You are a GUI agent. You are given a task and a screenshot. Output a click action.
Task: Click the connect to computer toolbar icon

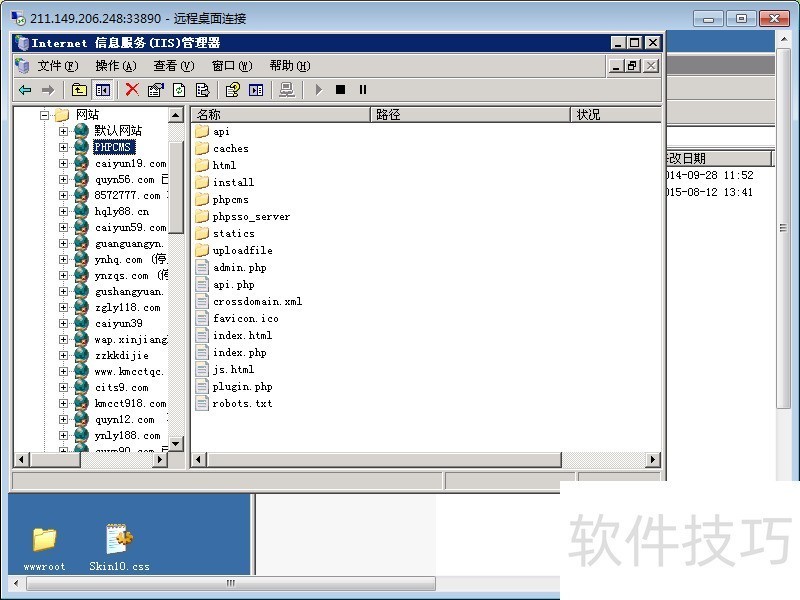pos(287,90)
